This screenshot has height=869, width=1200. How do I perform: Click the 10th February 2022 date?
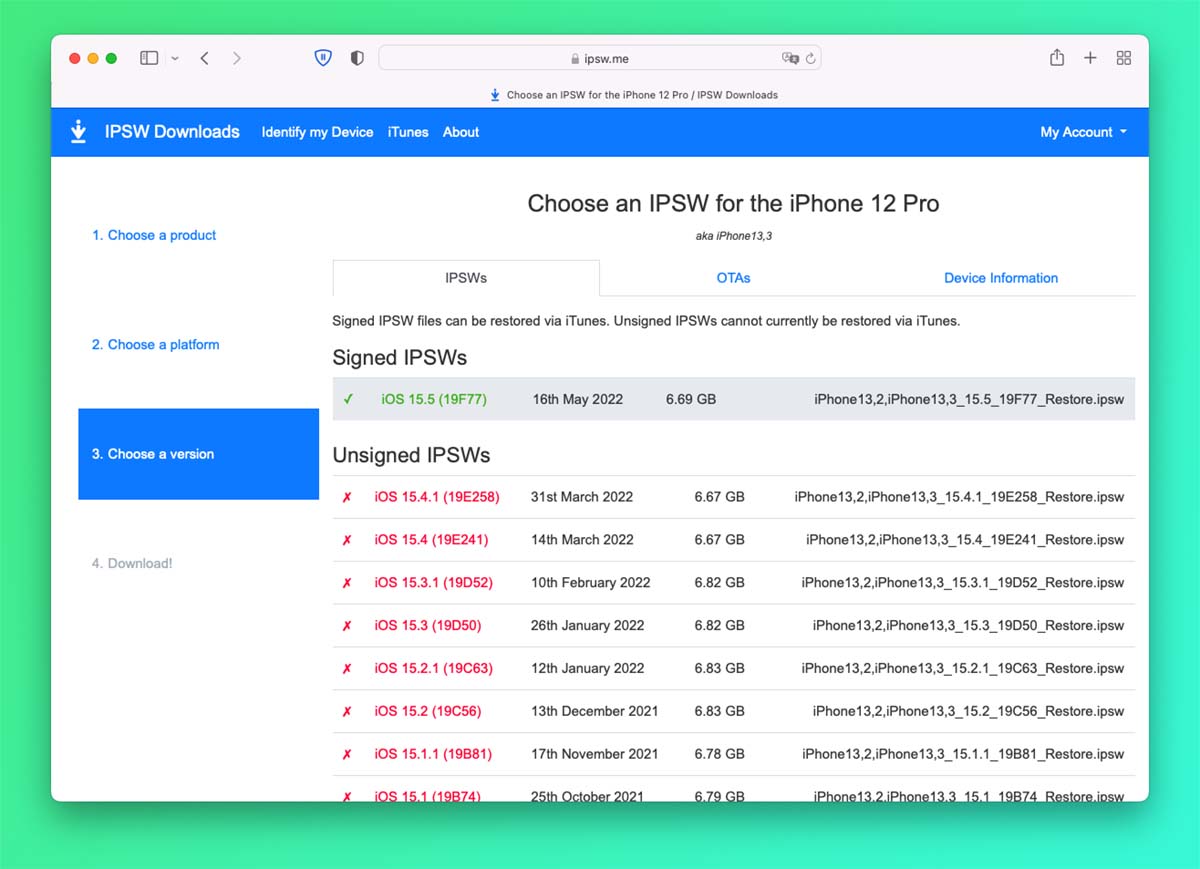pos(590,583)
